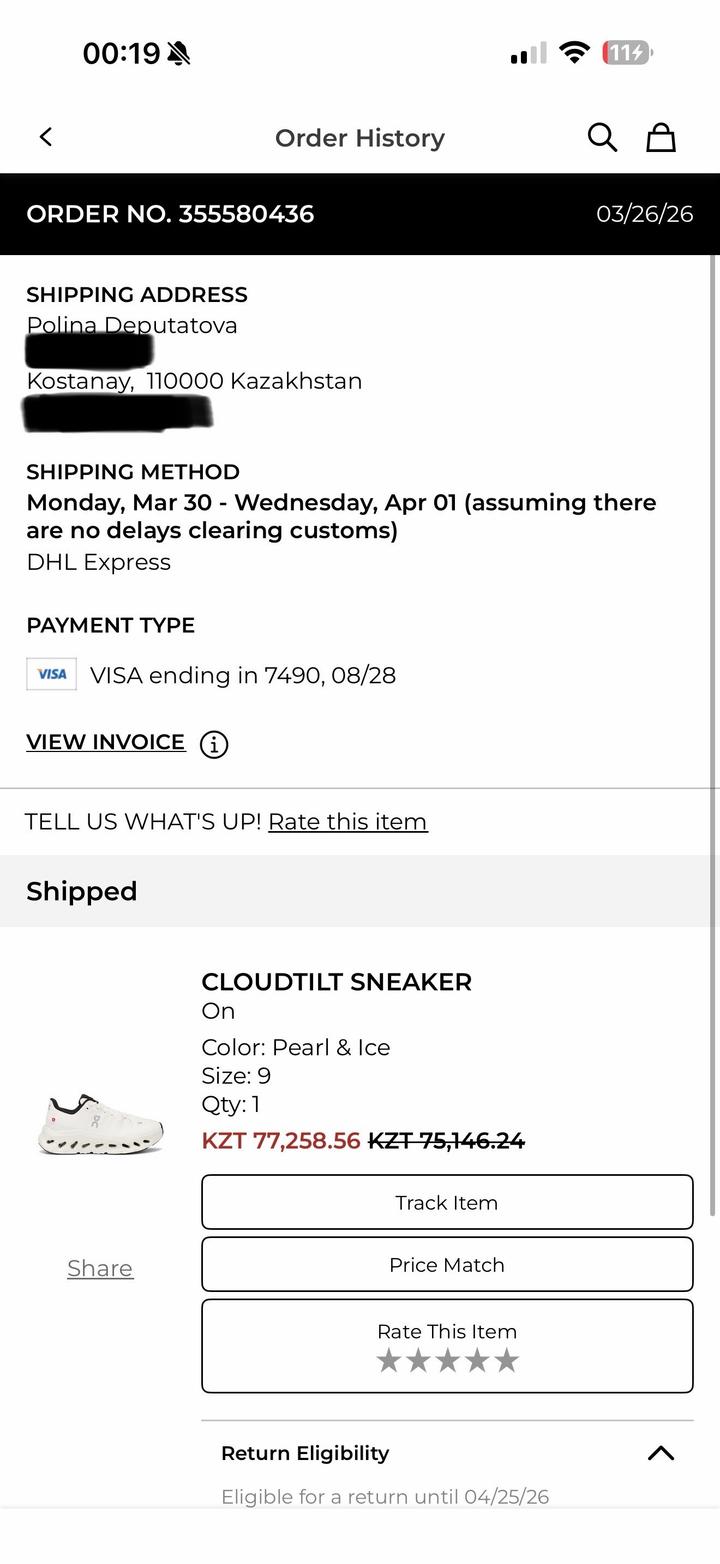
Task: Collapse the Return Eligibility section
Action: (x=661, y=1453)
